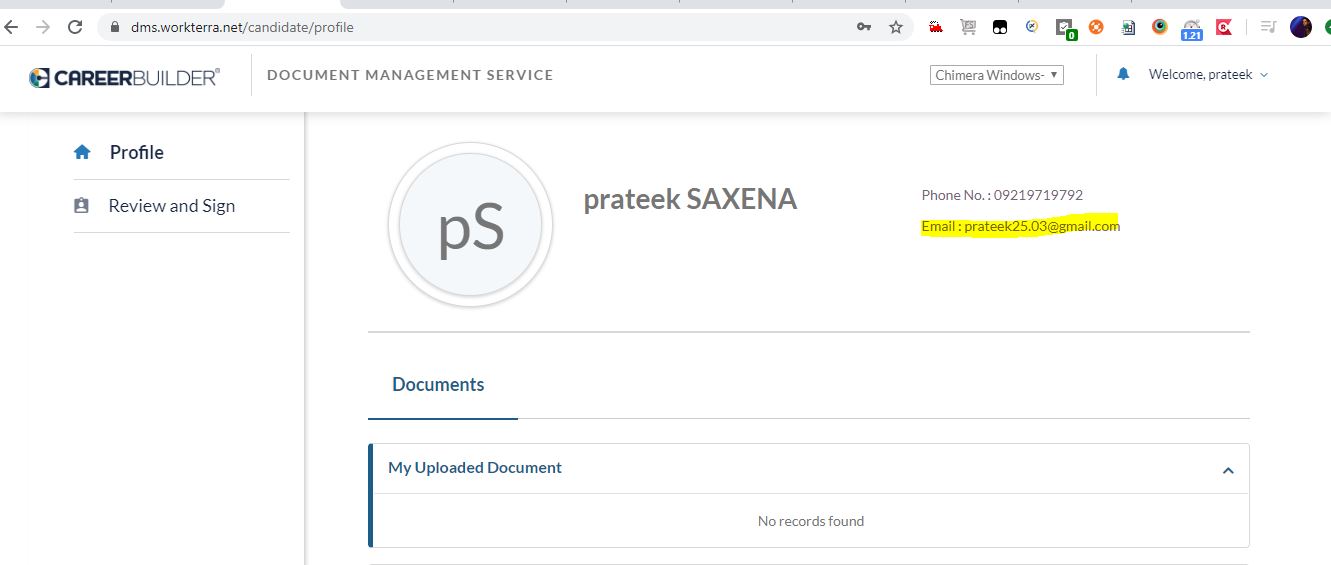
Task: Click the clipboard icon beside Review and Sign
Action: [x=82, y=206]
